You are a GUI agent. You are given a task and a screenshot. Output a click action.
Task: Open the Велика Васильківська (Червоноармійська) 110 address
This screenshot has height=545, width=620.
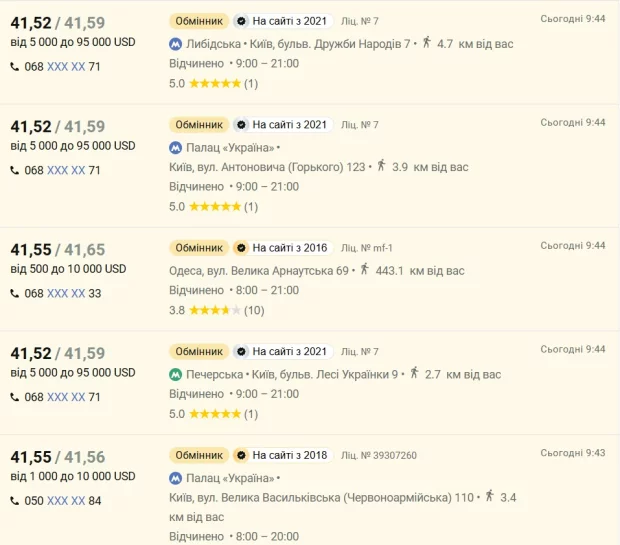pyautogui.click(x=322, y=496)
